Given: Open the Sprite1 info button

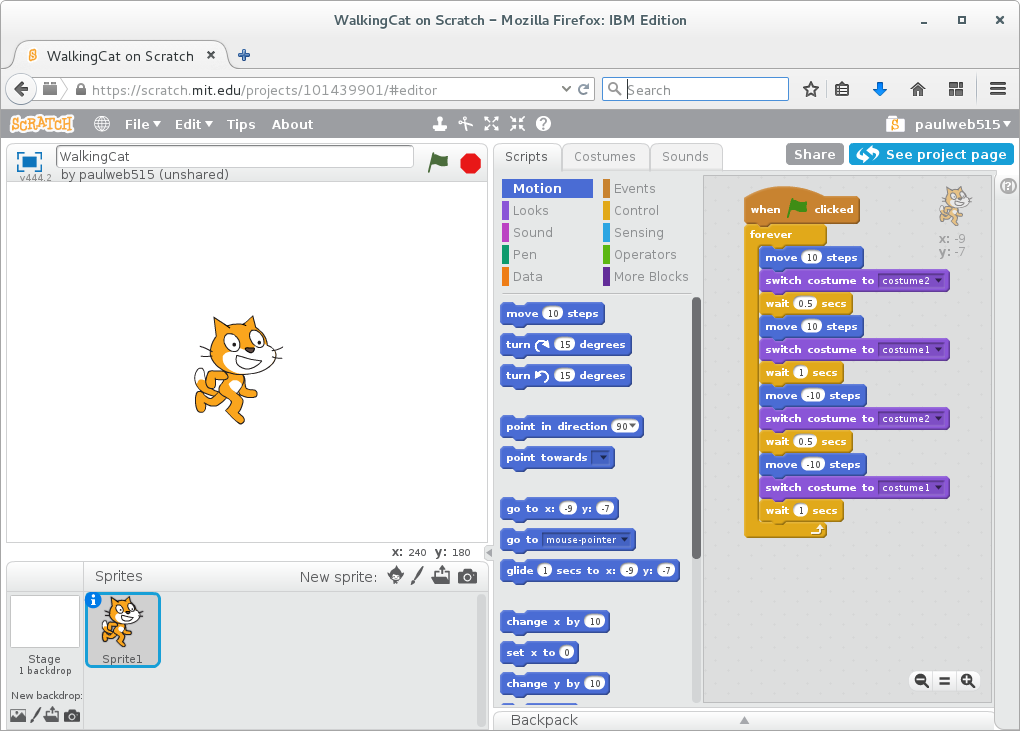Looking at the screenshot, I should [x=94, y=600].
